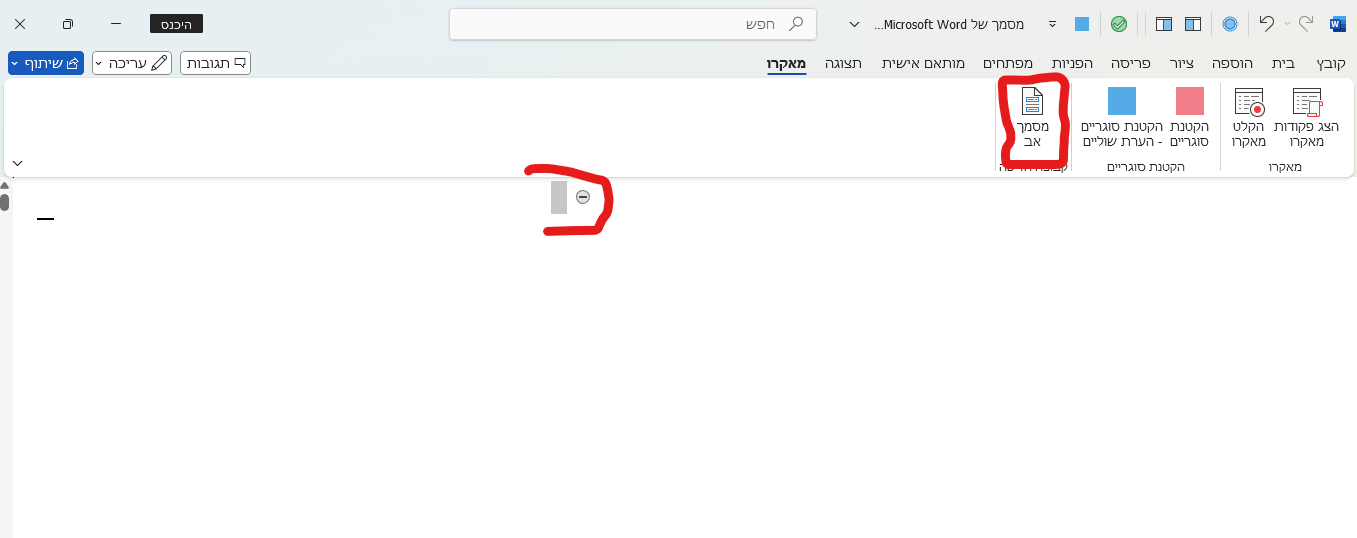Start recording with הקלט מאקרו
Viewport: 1357px width, 538px height.
1249,103
